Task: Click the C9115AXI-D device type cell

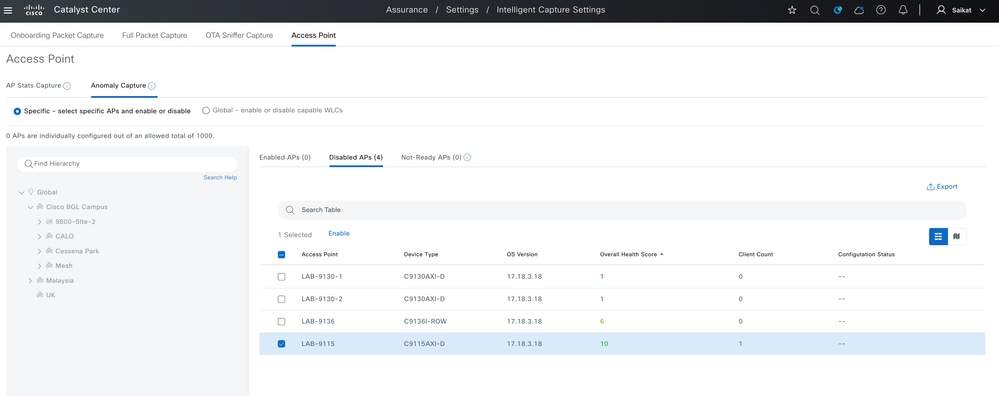Action: click(424, 344)
